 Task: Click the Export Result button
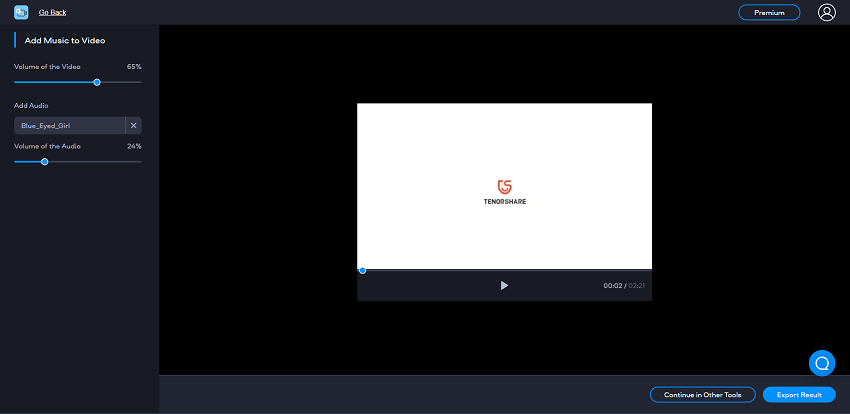pyautogui.click(x=798, y=395)
